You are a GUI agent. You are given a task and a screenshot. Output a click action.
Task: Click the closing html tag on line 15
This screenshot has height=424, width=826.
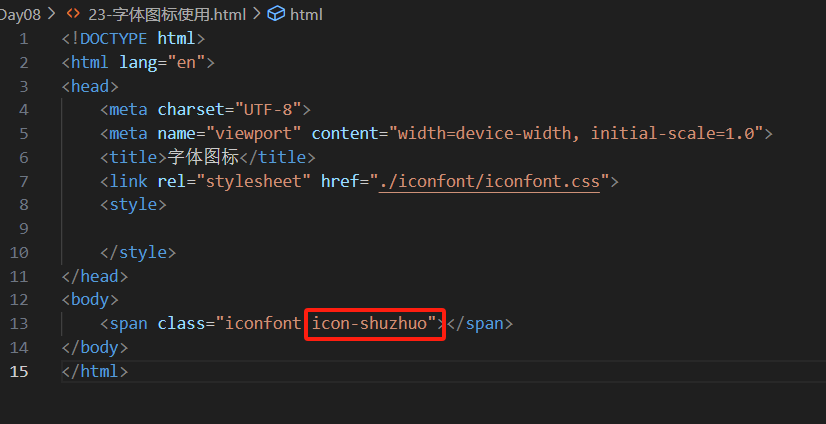95,371
